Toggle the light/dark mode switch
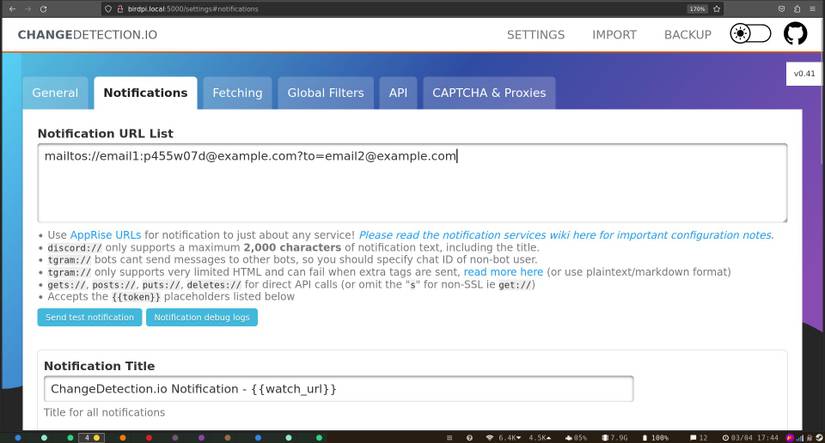Screen dimensions: 825x443 point(750,34)
